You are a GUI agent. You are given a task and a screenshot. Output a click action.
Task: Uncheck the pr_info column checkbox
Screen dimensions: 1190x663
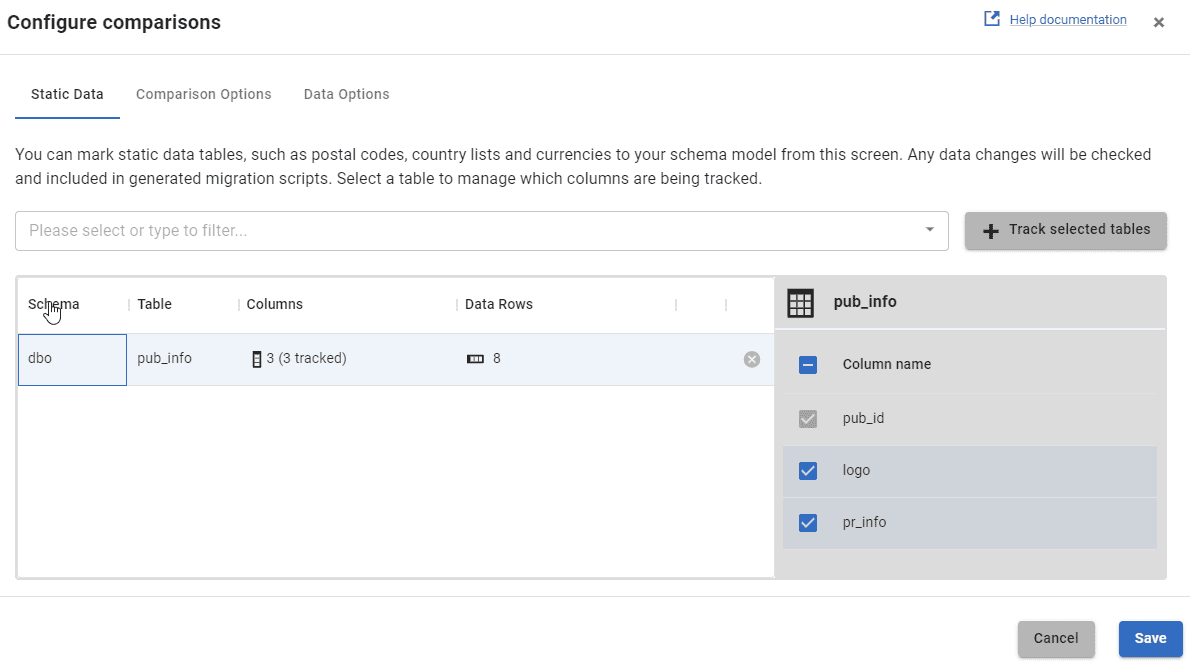(808, 523)
